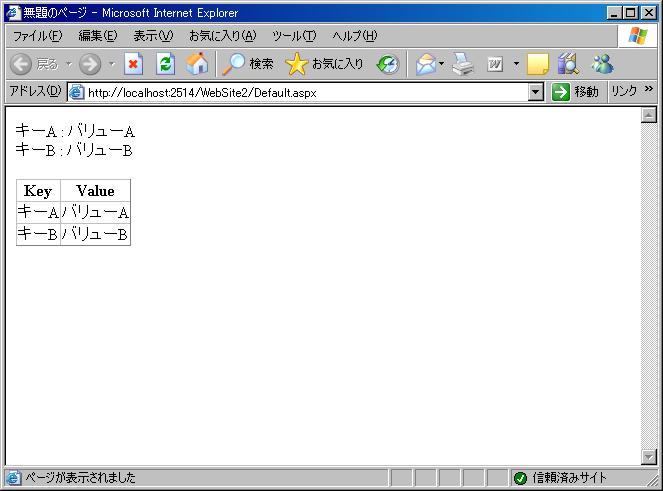This screenshot has width=663, height=491.
Task: Click table cell バリューB
Action: (95, 234)
